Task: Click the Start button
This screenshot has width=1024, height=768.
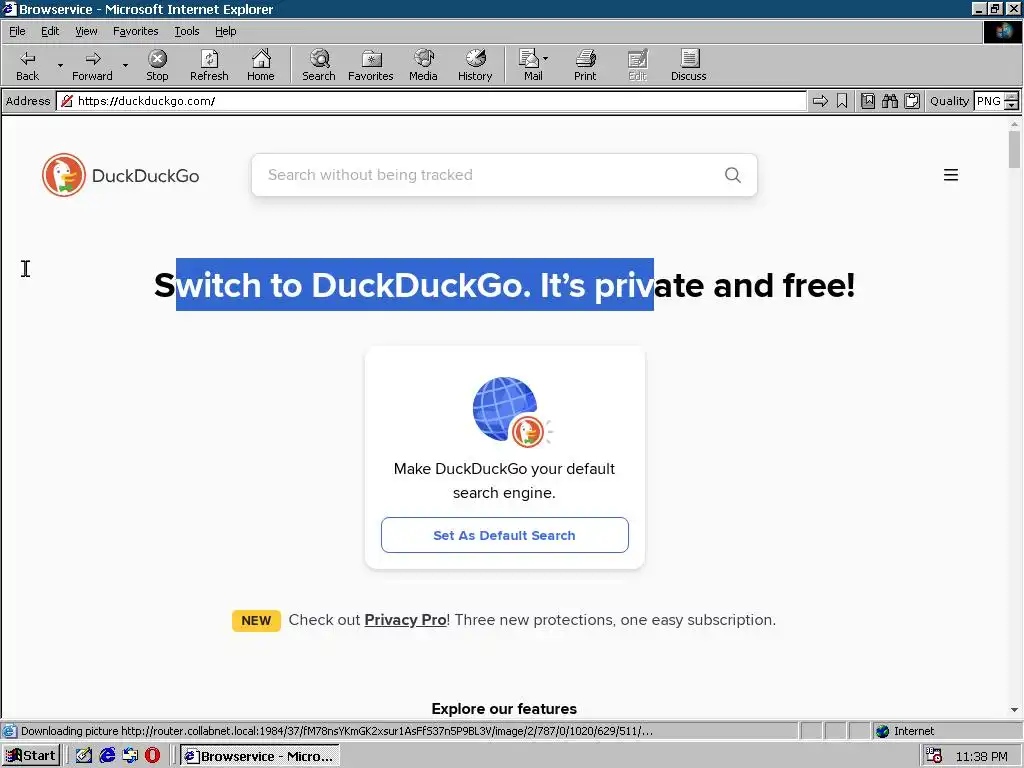Action: [x=31, y=756]
